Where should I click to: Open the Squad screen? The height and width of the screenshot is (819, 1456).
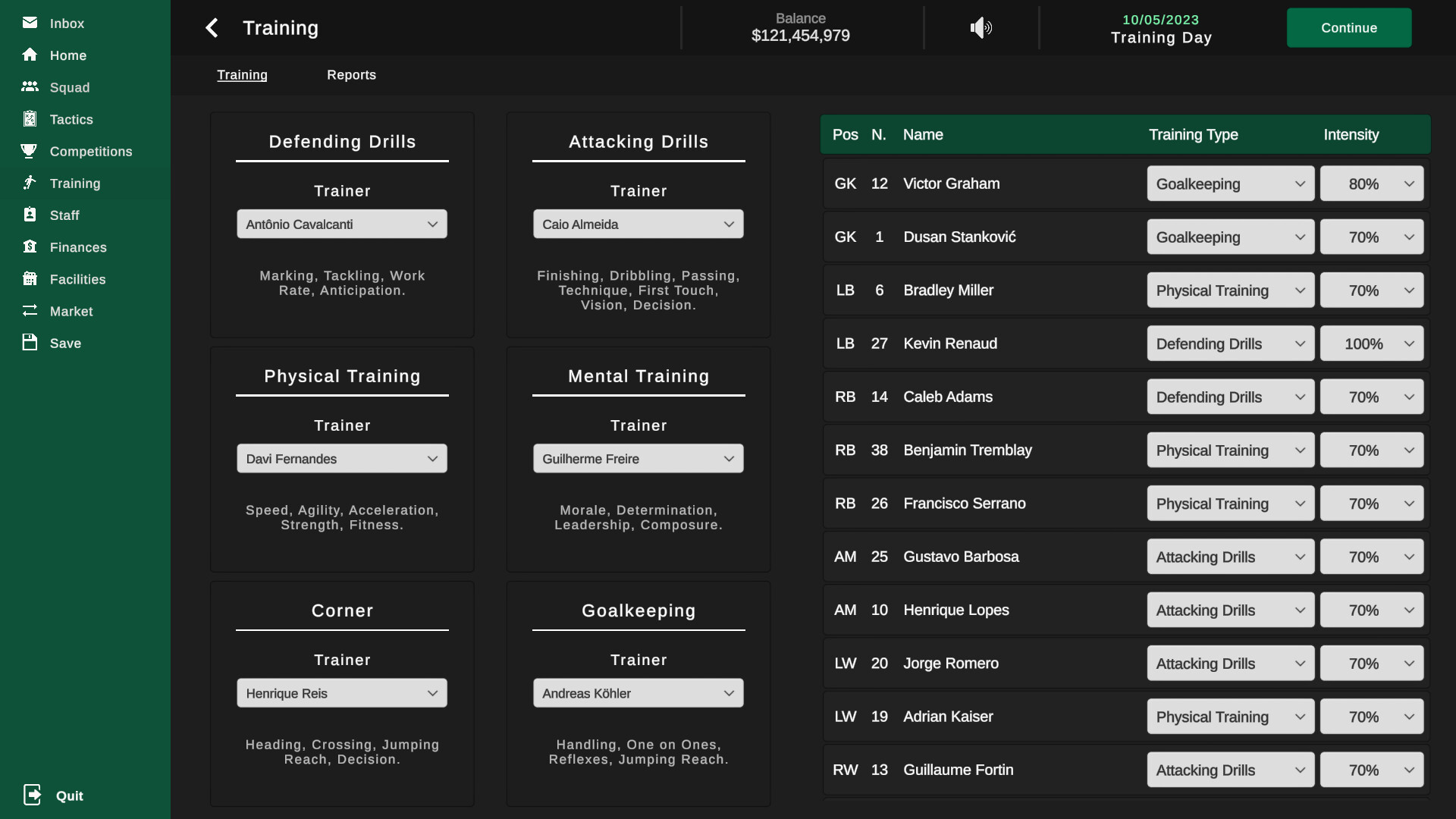tap(71, 87)
